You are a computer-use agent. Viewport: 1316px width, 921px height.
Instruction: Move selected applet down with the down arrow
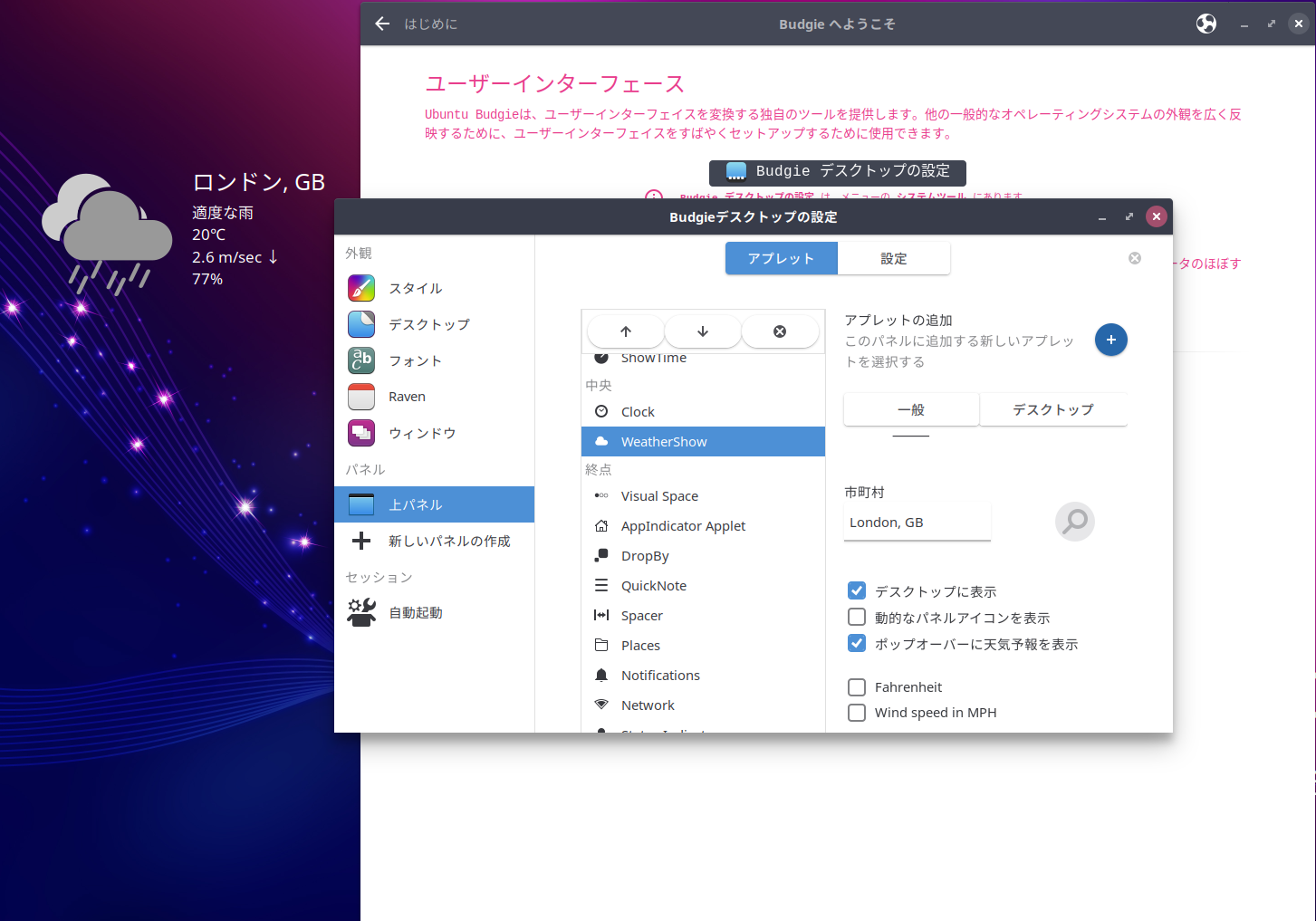[x=703, y=331]
